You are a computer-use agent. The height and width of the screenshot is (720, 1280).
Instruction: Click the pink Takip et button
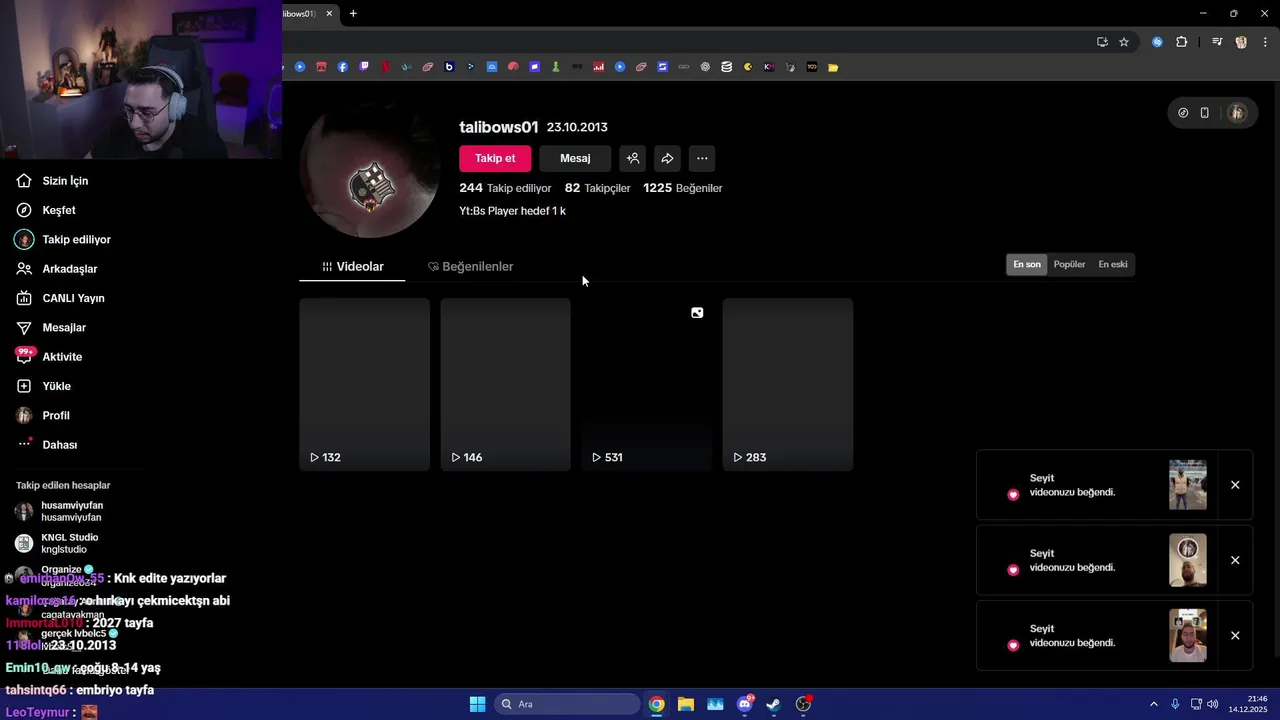click(x=495, y=158)
